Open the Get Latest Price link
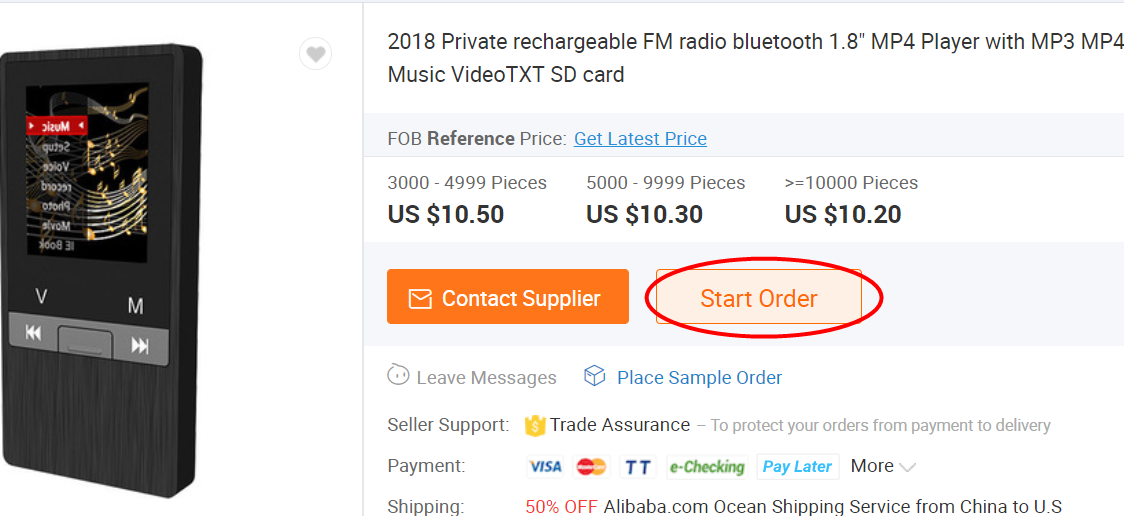This screenshot has height=516, width=1124. coord(640,139)
